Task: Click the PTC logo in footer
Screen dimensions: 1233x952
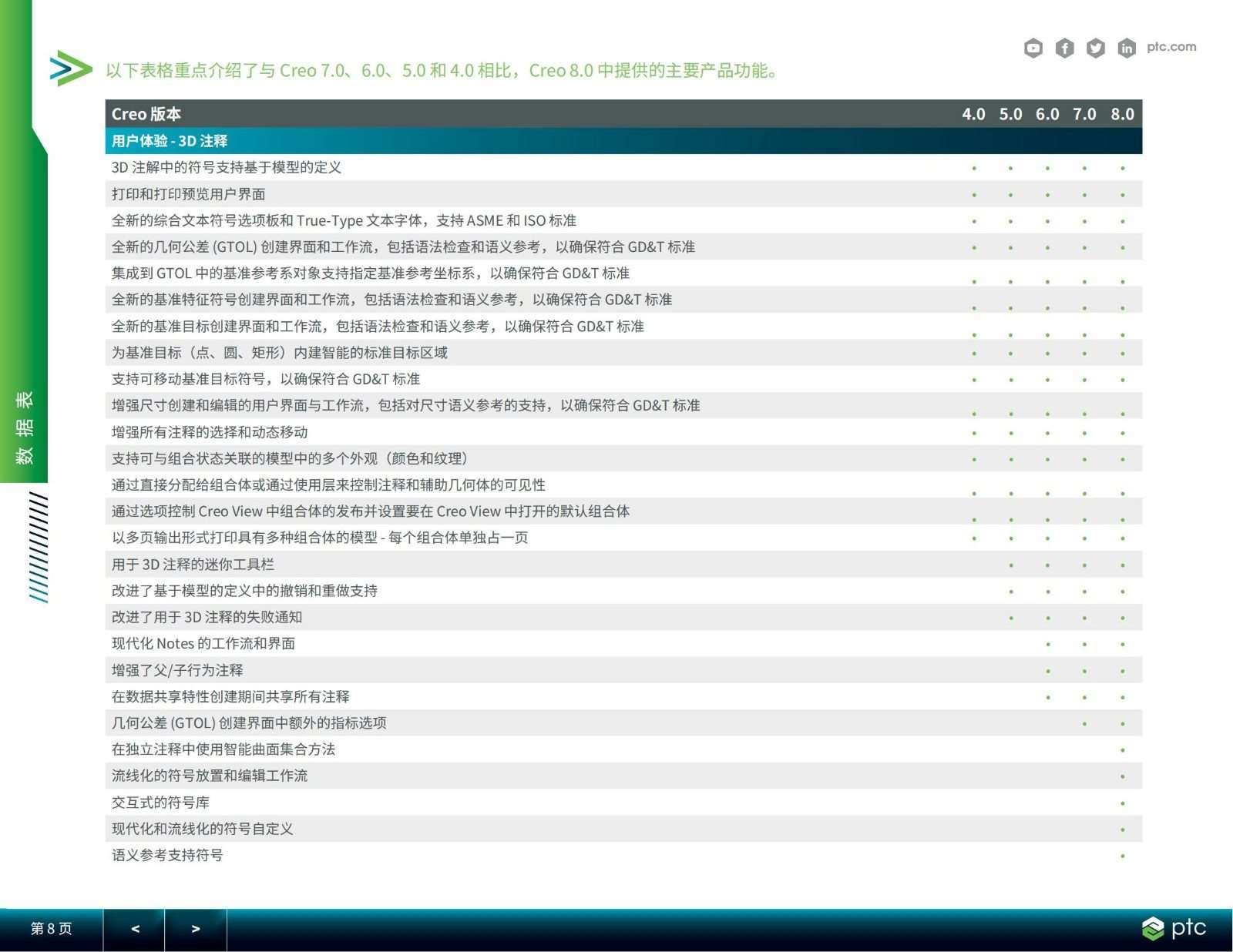Action: tap(1174, 928)
